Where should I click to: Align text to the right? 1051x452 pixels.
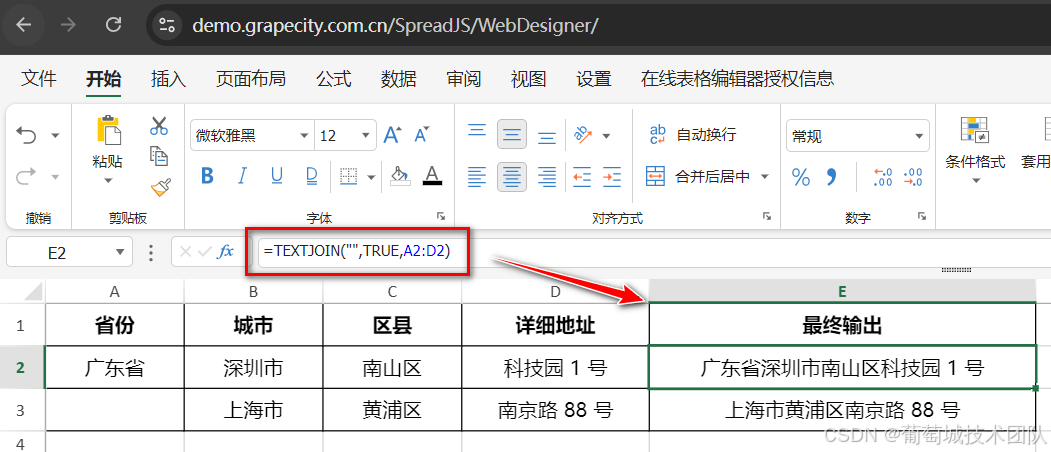(x=547, y=177)
